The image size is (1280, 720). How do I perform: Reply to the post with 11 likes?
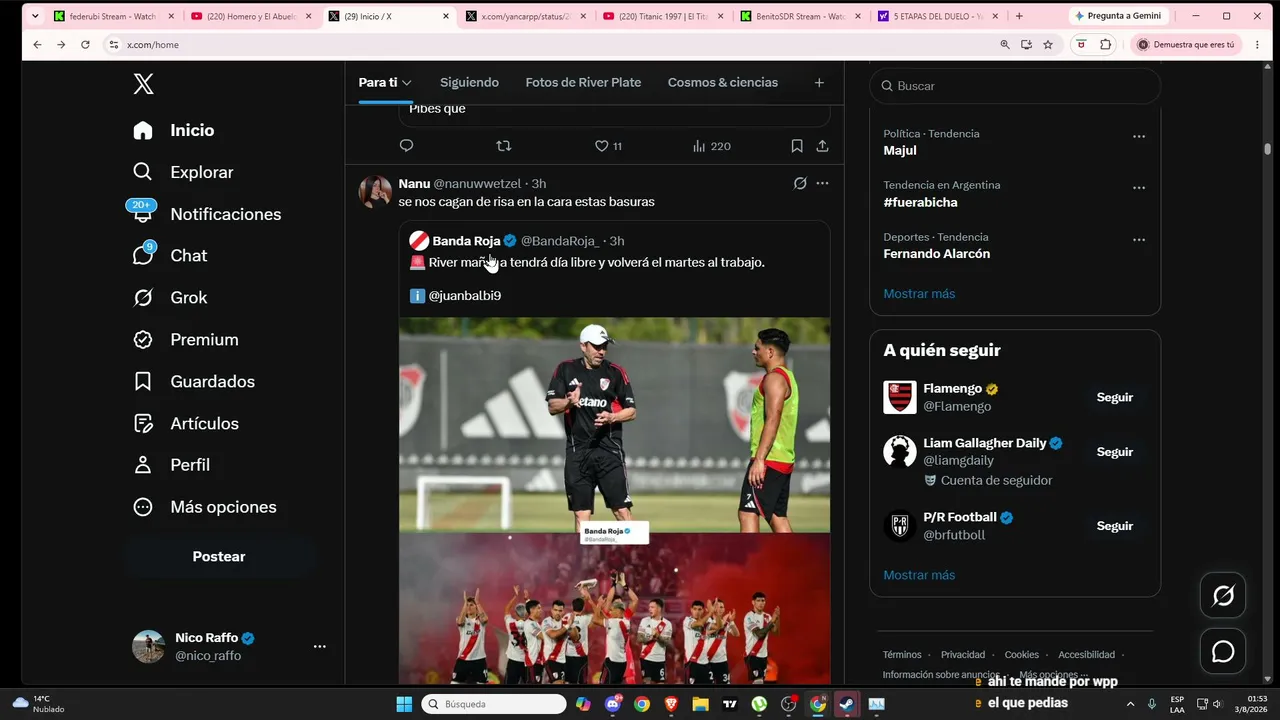tap(406, 146)
